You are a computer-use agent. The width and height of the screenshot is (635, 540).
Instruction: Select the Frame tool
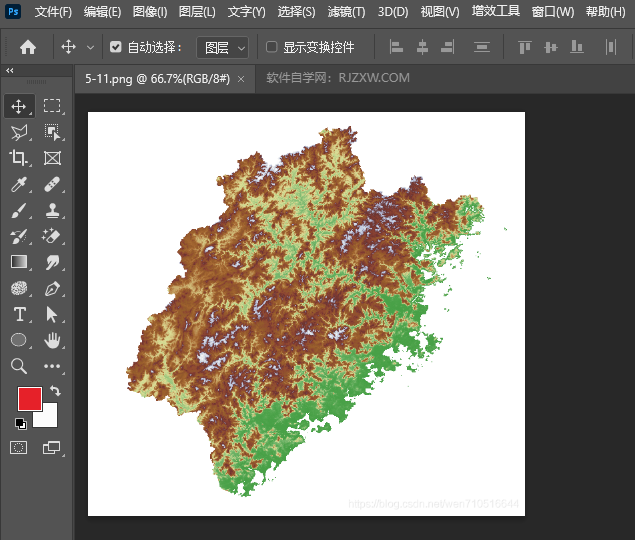coord(52,158)
